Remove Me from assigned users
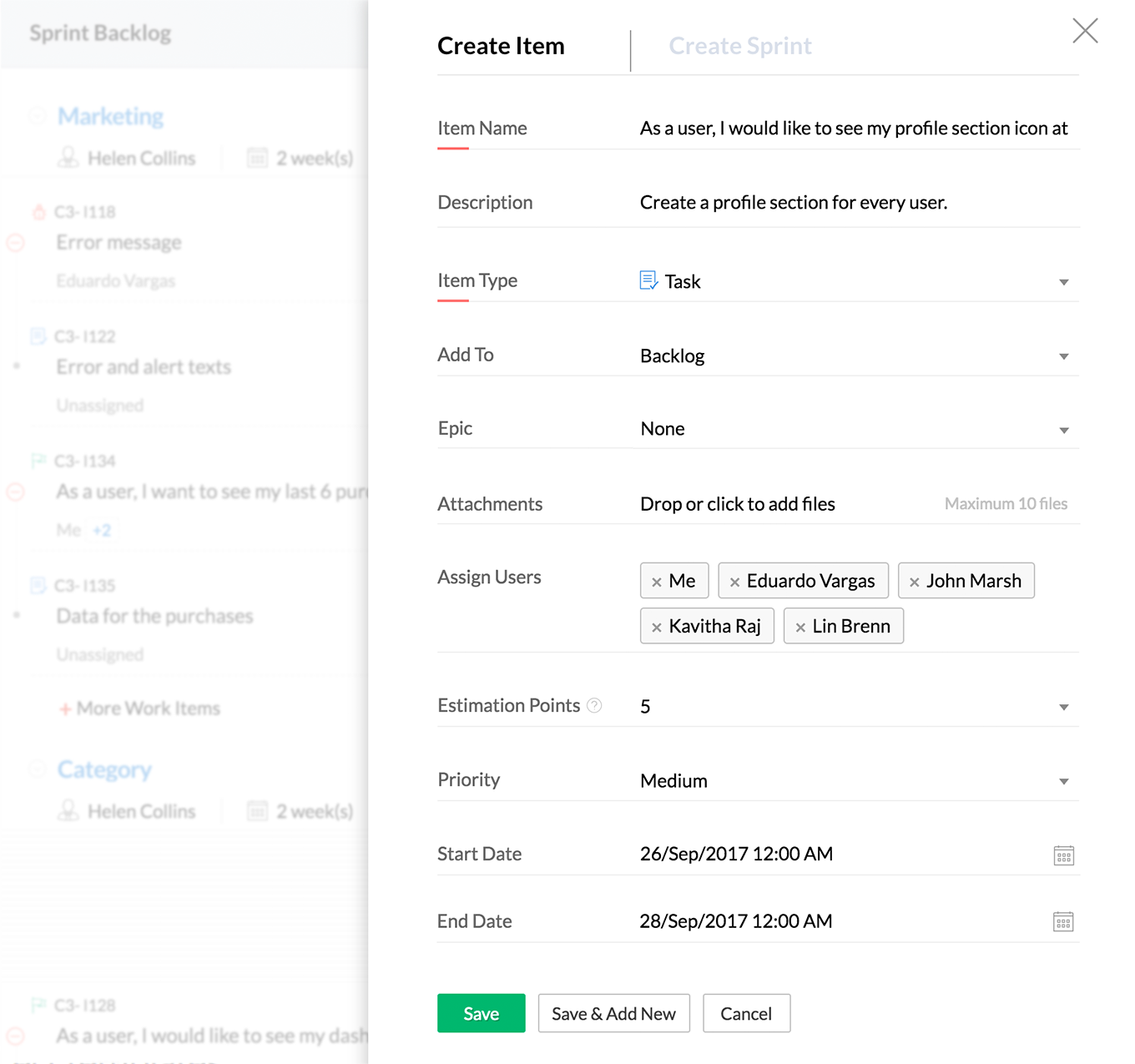1135x1064 pixels. click(x=657, y=582)
